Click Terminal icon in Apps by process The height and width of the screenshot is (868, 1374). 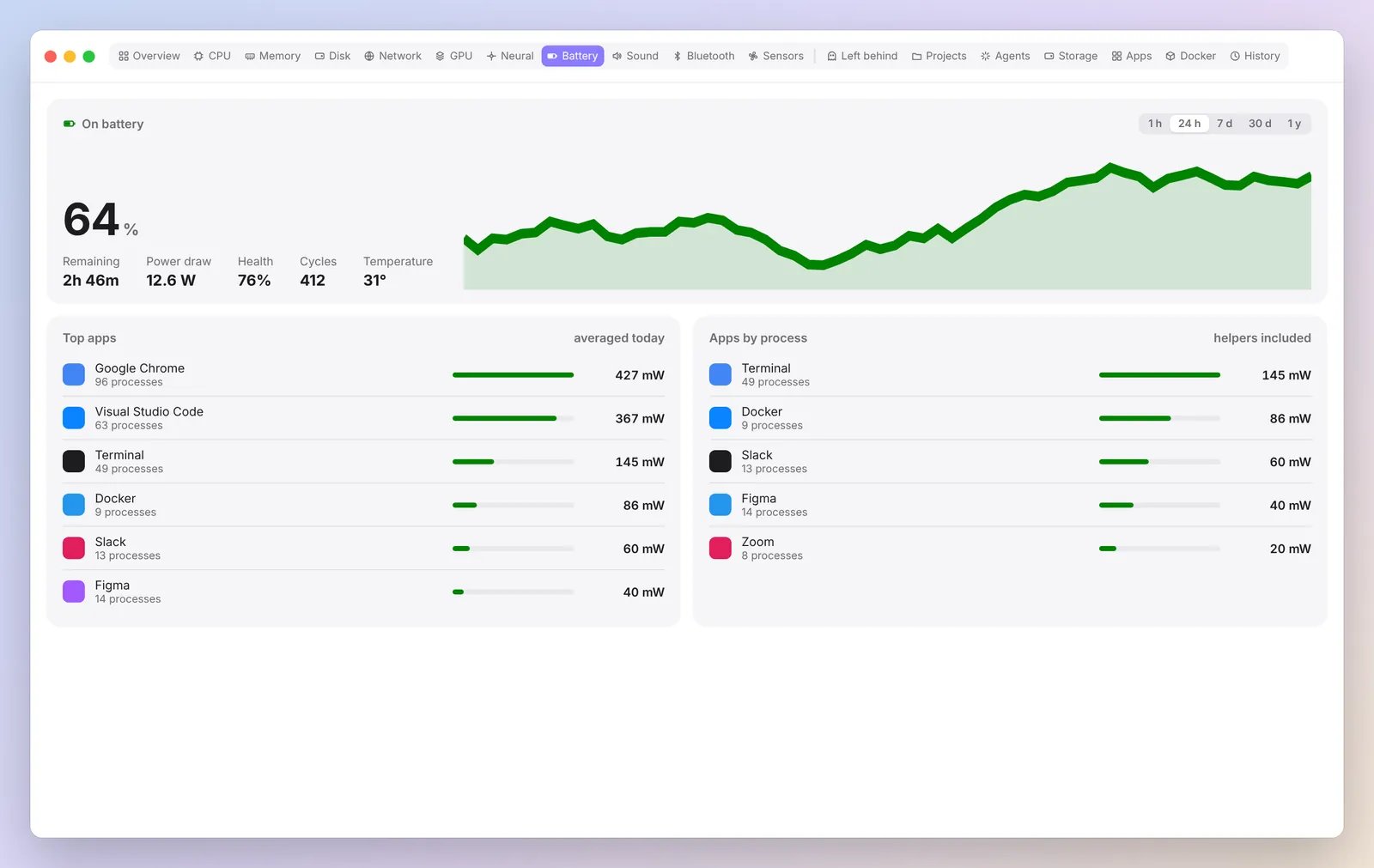click(x=720, y=374)
